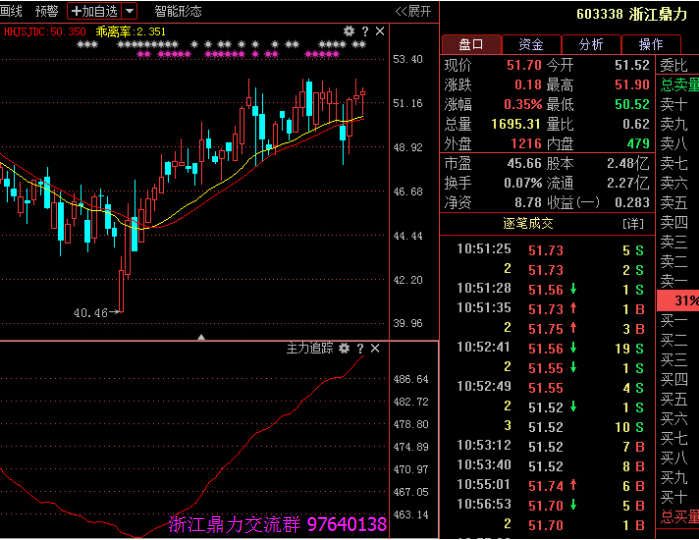Click 内盘 value 479
This screenshot has height=540, width=699.
pyautogui.click(x=638, y=144)
